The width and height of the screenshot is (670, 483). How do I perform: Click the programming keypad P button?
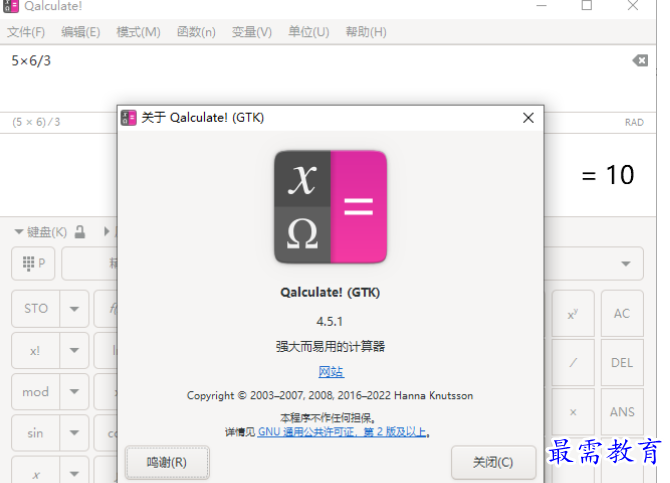(33, 263)
